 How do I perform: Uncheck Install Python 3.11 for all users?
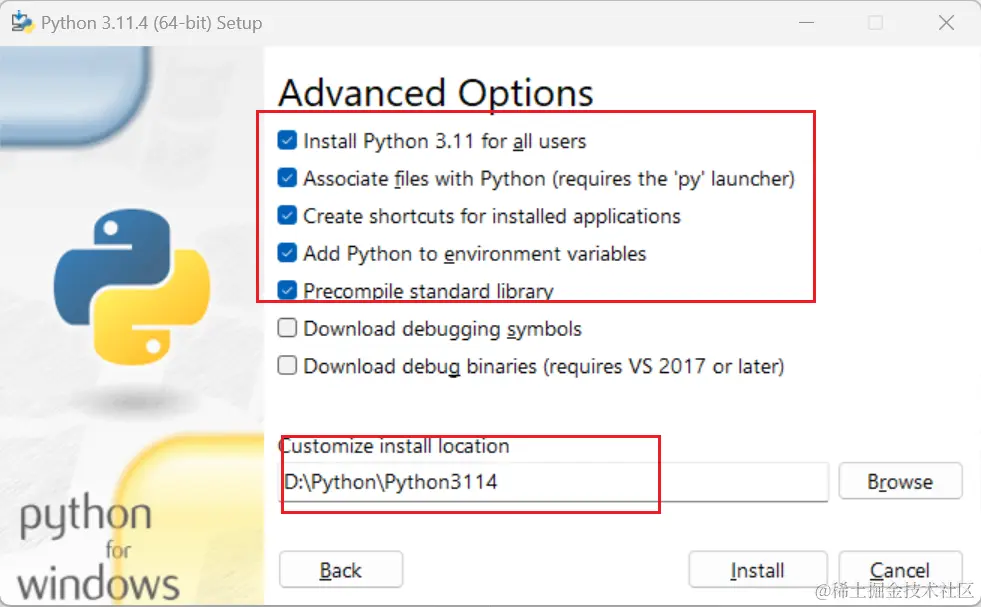coord(287,141)
